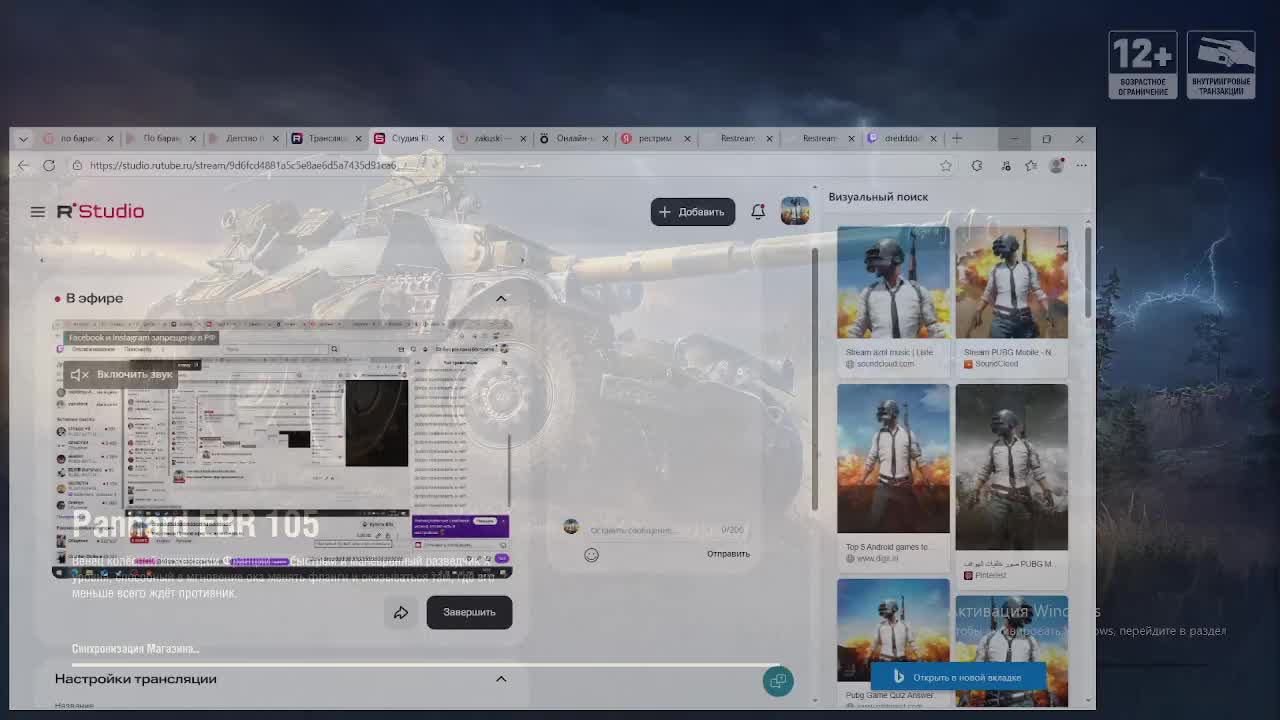This screenshot has width=1280, height=720.
Task: Close the Студия R tab
Action: [x=440, y=138]
